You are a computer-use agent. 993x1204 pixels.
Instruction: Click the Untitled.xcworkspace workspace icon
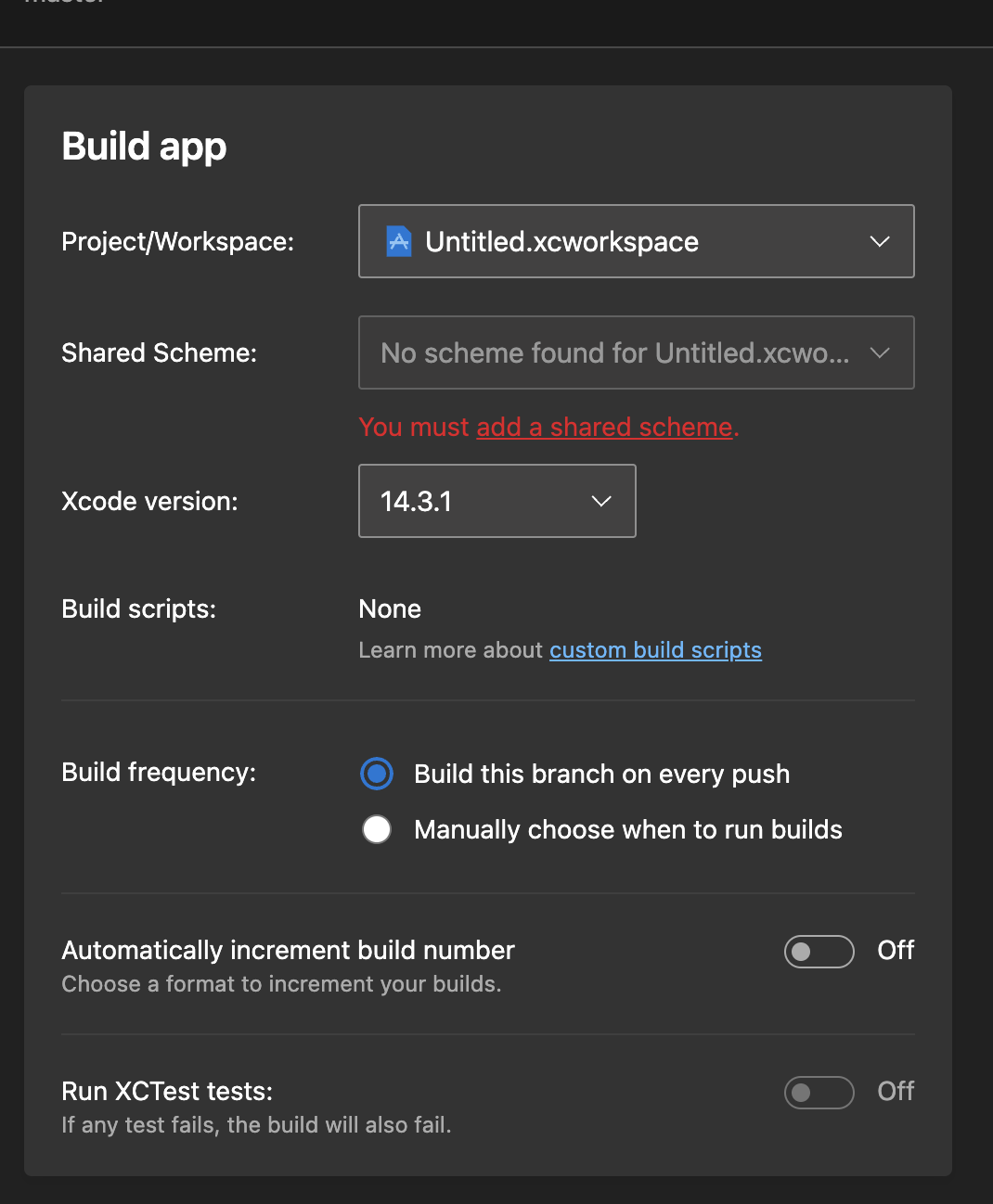(397, 241)
